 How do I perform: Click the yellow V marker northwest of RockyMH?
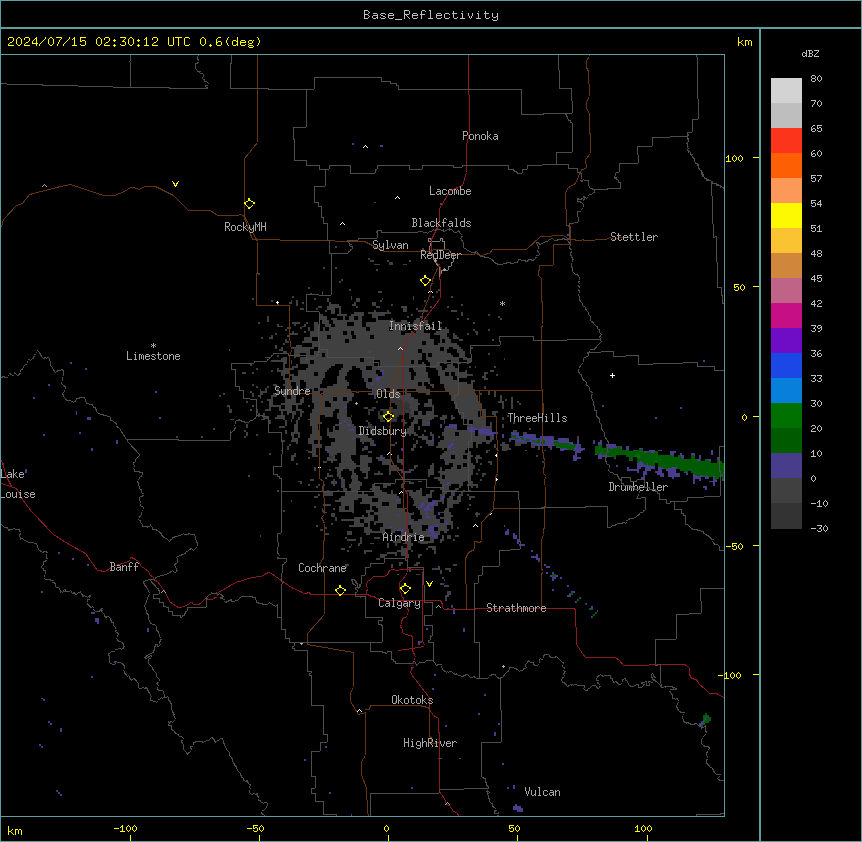pos(175,184)
